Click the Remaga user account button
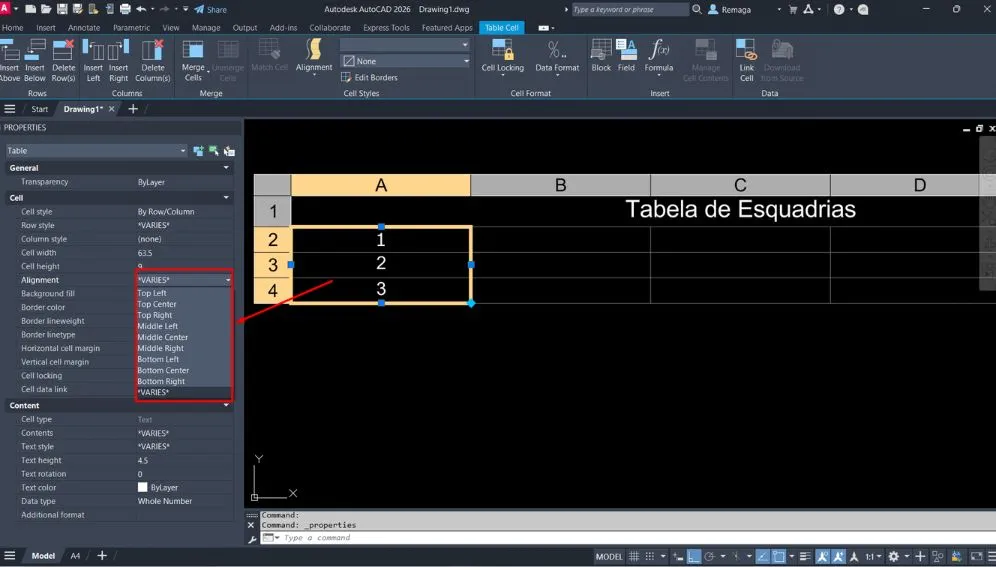This screenshot has height=567, width=996. click(x=730, y=10)
